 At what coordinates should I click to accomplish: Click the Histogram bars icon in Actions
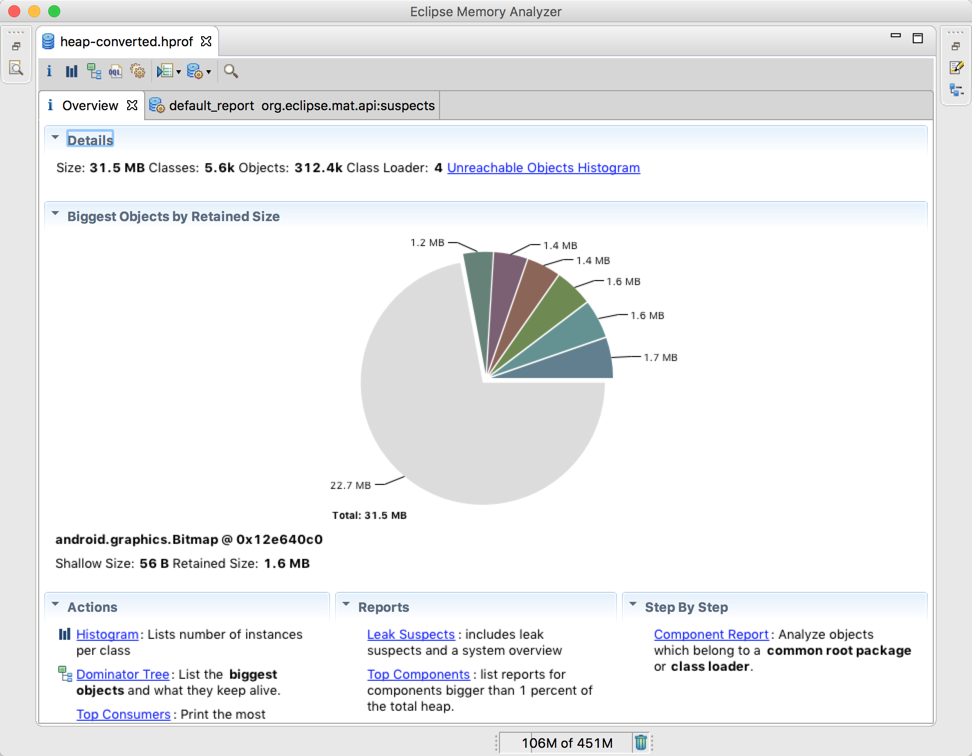click(x=64, y=634)
